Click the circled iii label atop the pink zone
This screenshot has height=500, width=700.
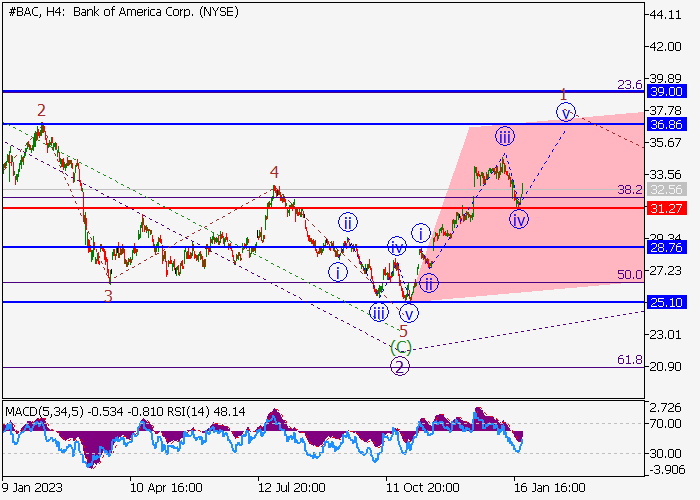pos(504,136)
